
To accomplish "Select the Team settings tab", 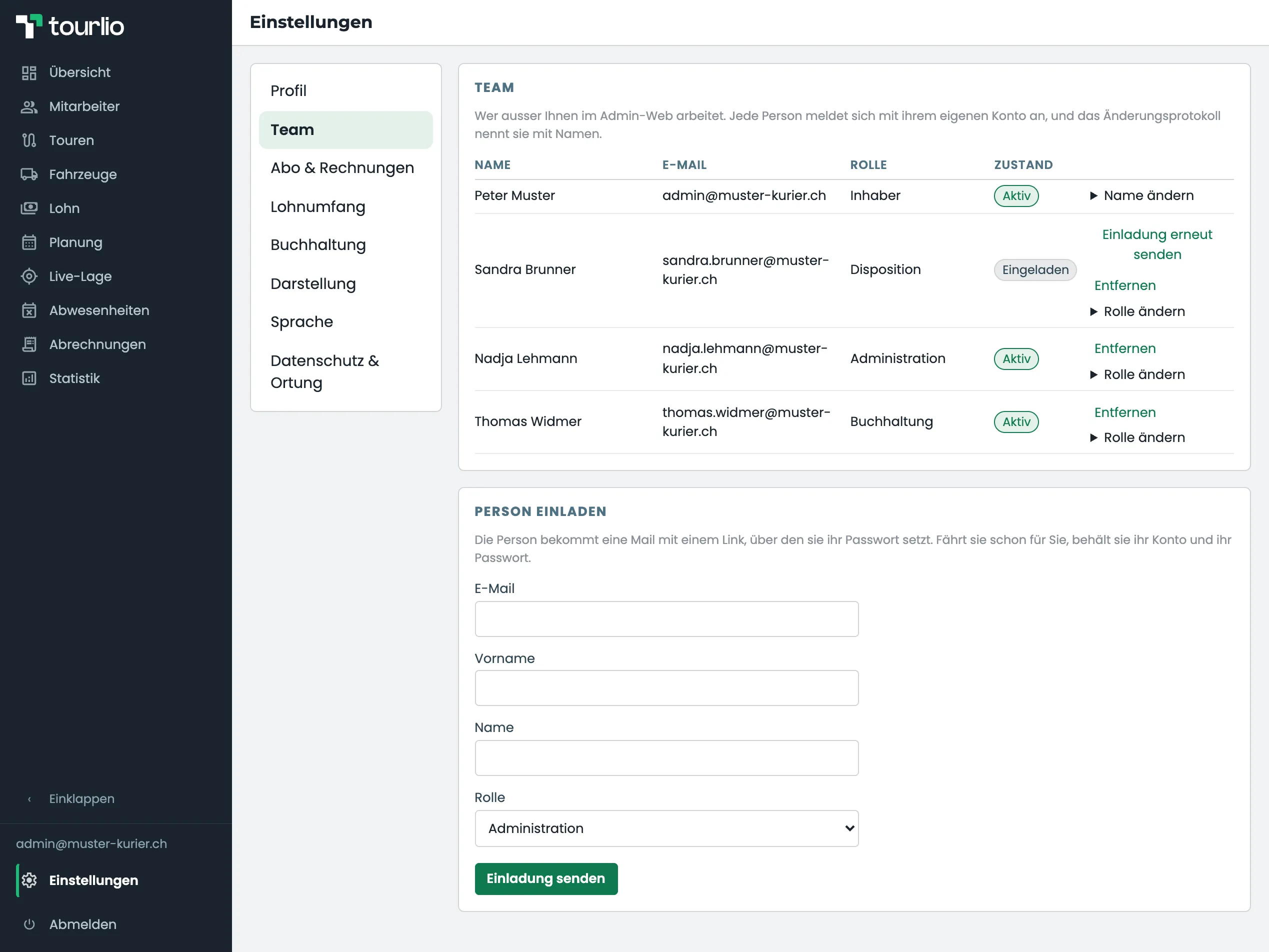I will click(346, 129).
